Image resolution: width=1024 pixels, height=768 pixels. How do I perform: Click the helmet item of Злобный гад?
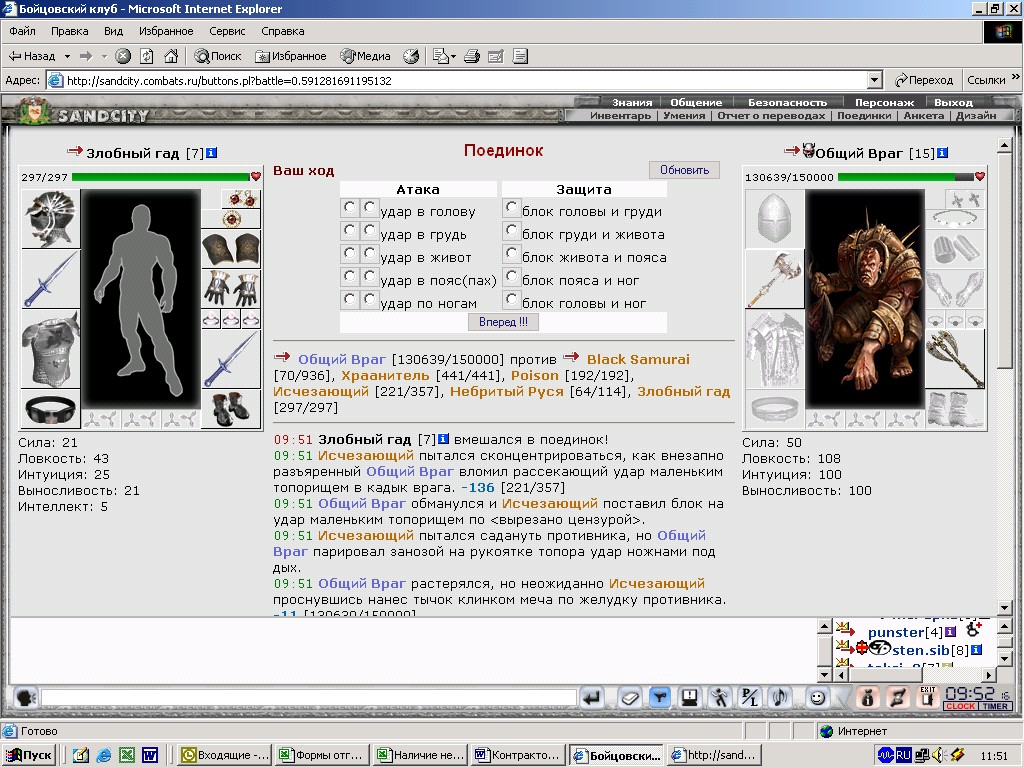point(51,219)
